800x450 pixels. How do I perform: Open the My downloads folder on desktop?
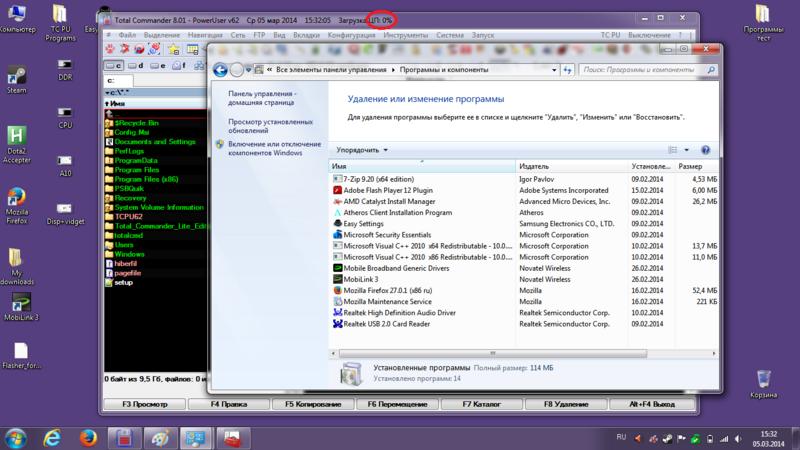click(x=16, y=266)
